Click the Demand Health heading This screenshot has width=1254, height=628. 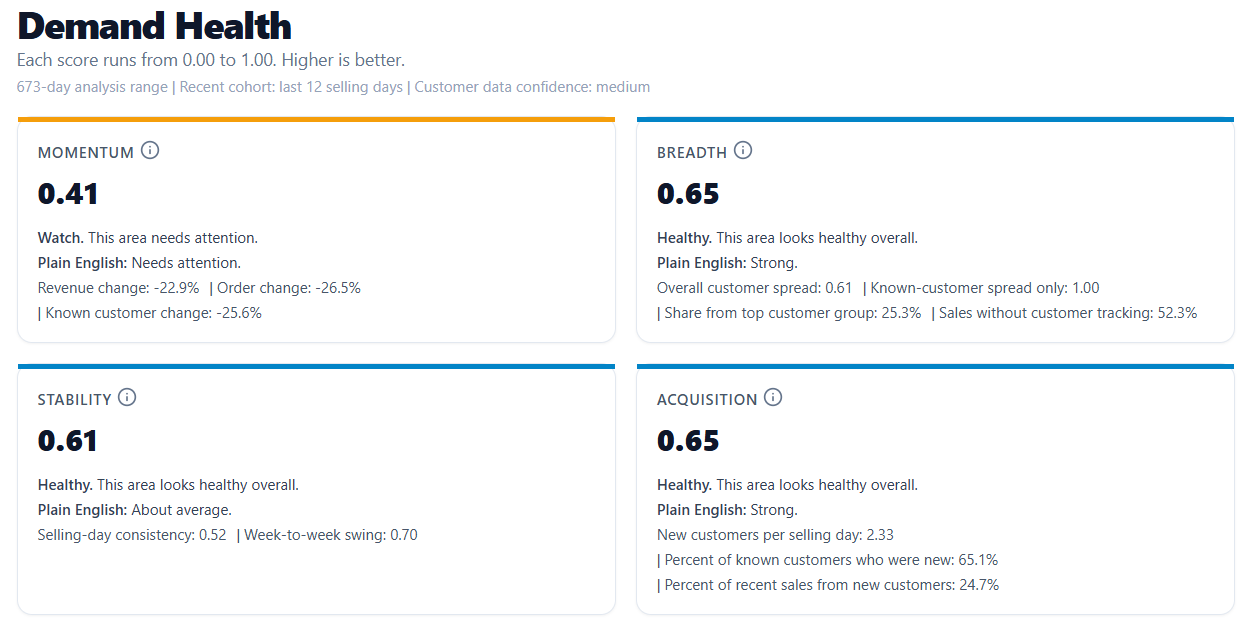tap(154, 26)
